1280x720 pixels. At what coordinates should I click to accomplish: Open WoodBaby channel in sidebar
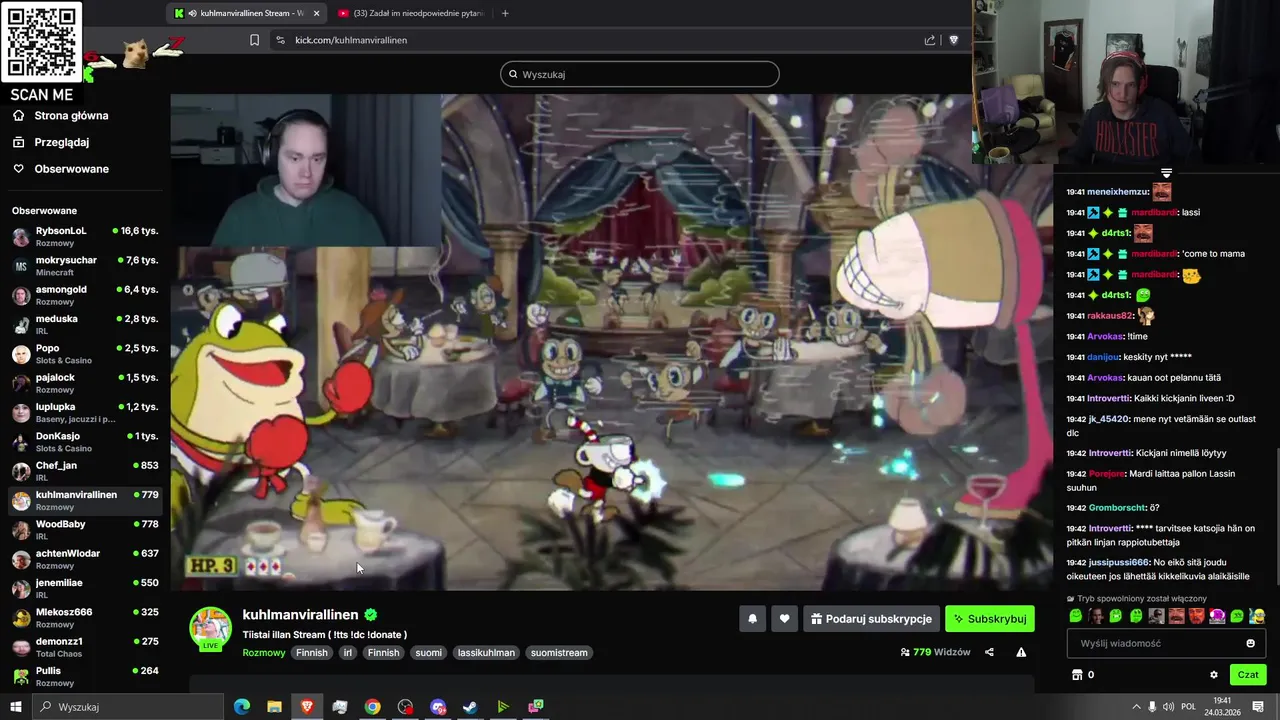[85, 530]
